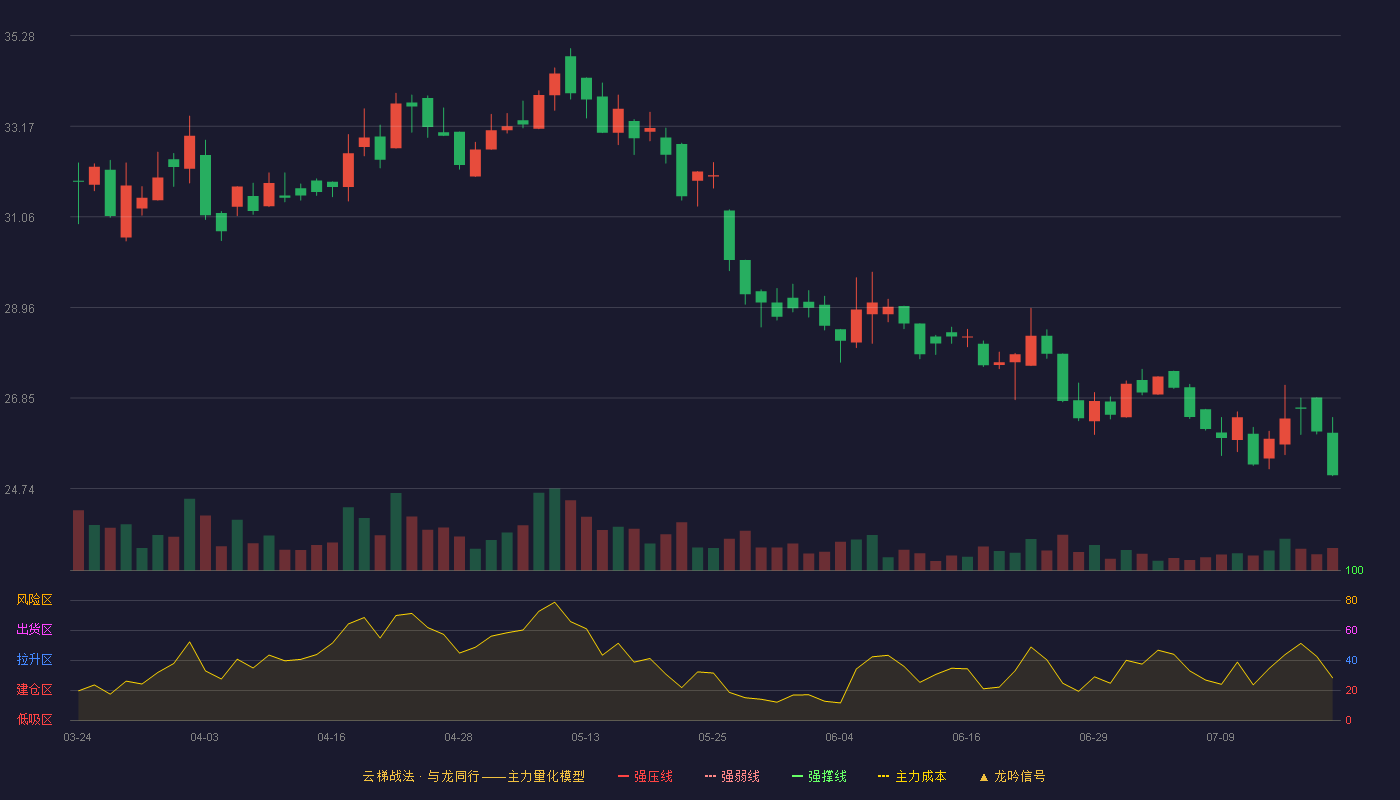Click the 06-29 date label
Image resolution: width=1400 pixels, height=800 pixels.
pyautogui.click(x=1093, y=737)
